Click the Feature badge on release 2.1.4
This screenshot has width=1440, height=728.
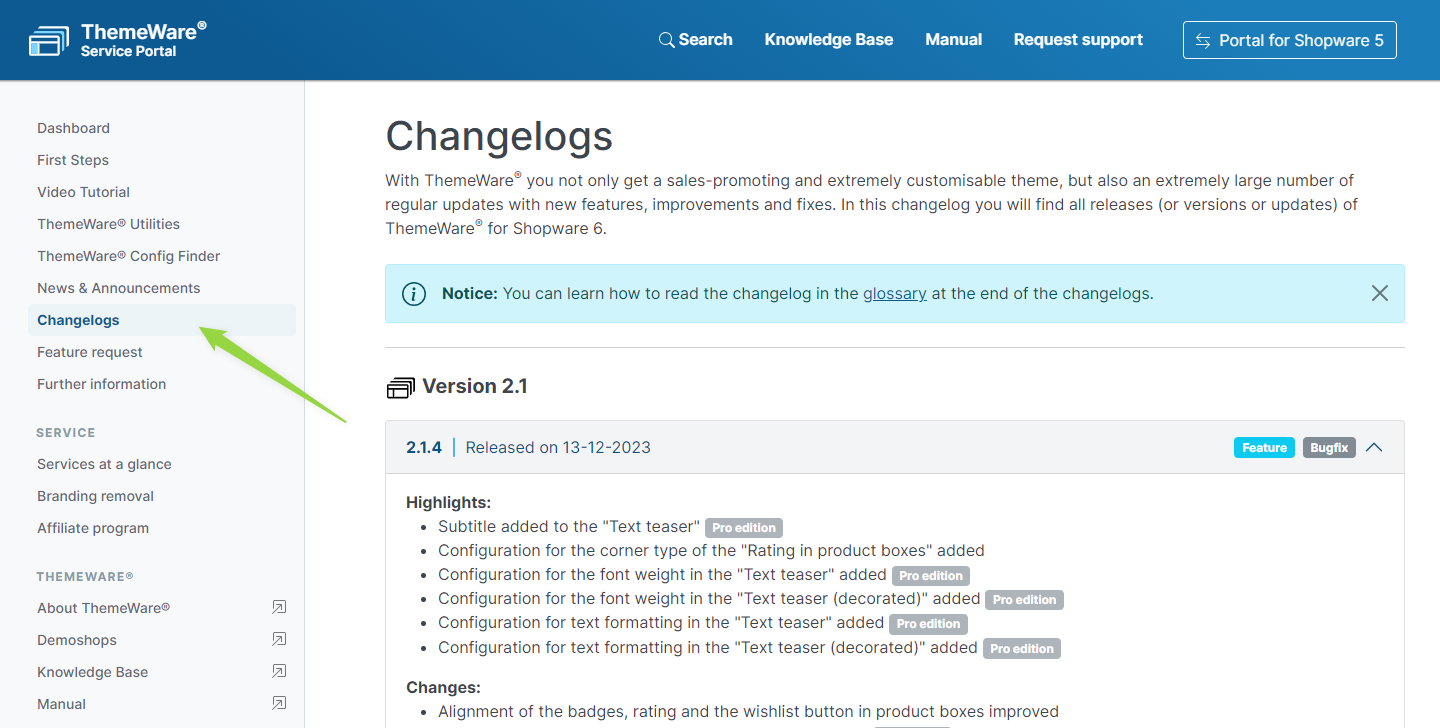pyautogui.click(x=1264, y=448)
